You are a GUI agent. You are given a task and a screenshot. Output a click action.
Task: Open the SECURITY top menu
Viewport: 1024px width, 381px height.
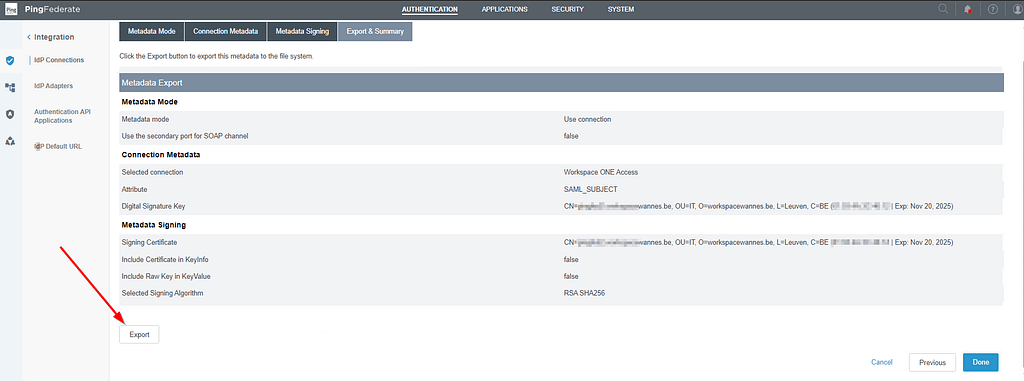[x=568, y=9]
